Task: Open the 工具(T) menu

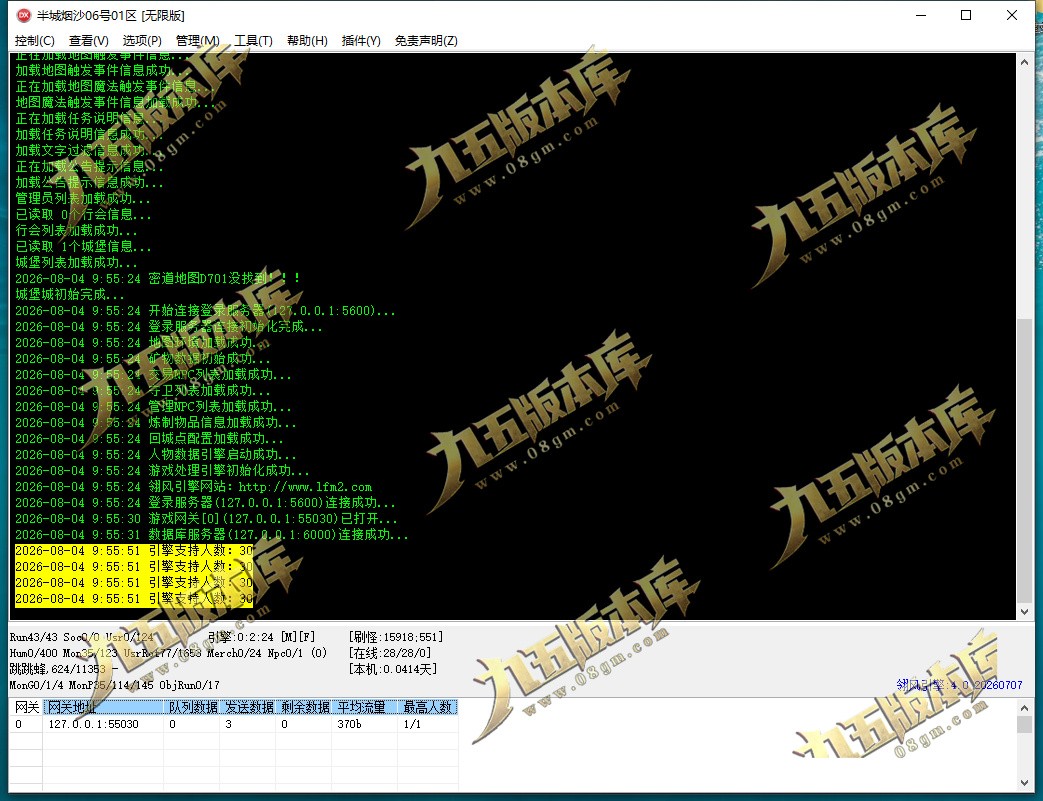Action: coord(253,41)
